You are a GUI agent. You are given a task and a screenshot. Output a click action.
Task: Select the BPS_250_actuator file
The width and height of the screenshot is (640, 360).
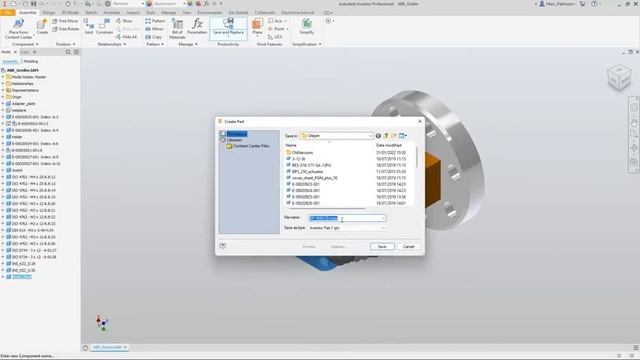(307, 171)
